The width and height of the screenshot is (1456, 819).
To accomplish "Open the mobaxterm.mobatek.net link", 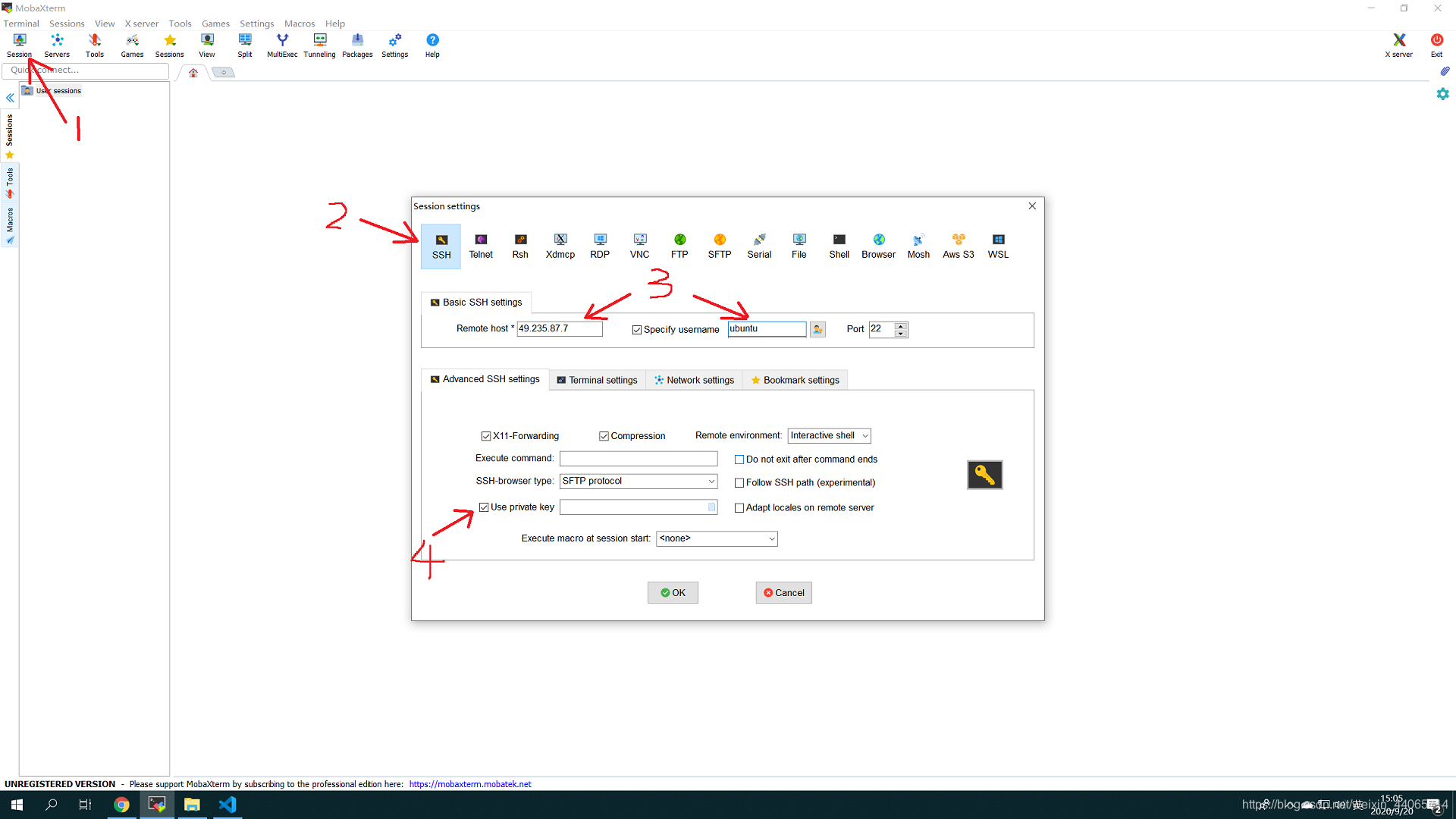I will click(x=470, y=784).
